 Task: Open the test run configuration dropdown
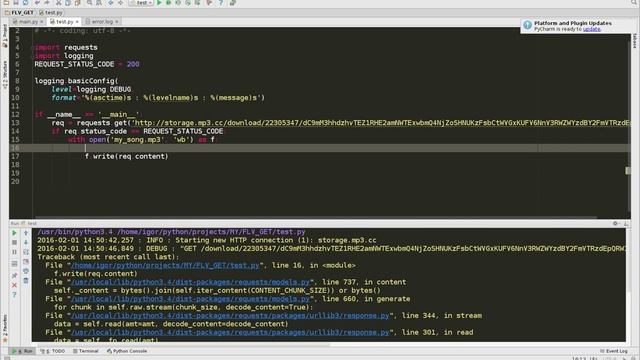141,3
